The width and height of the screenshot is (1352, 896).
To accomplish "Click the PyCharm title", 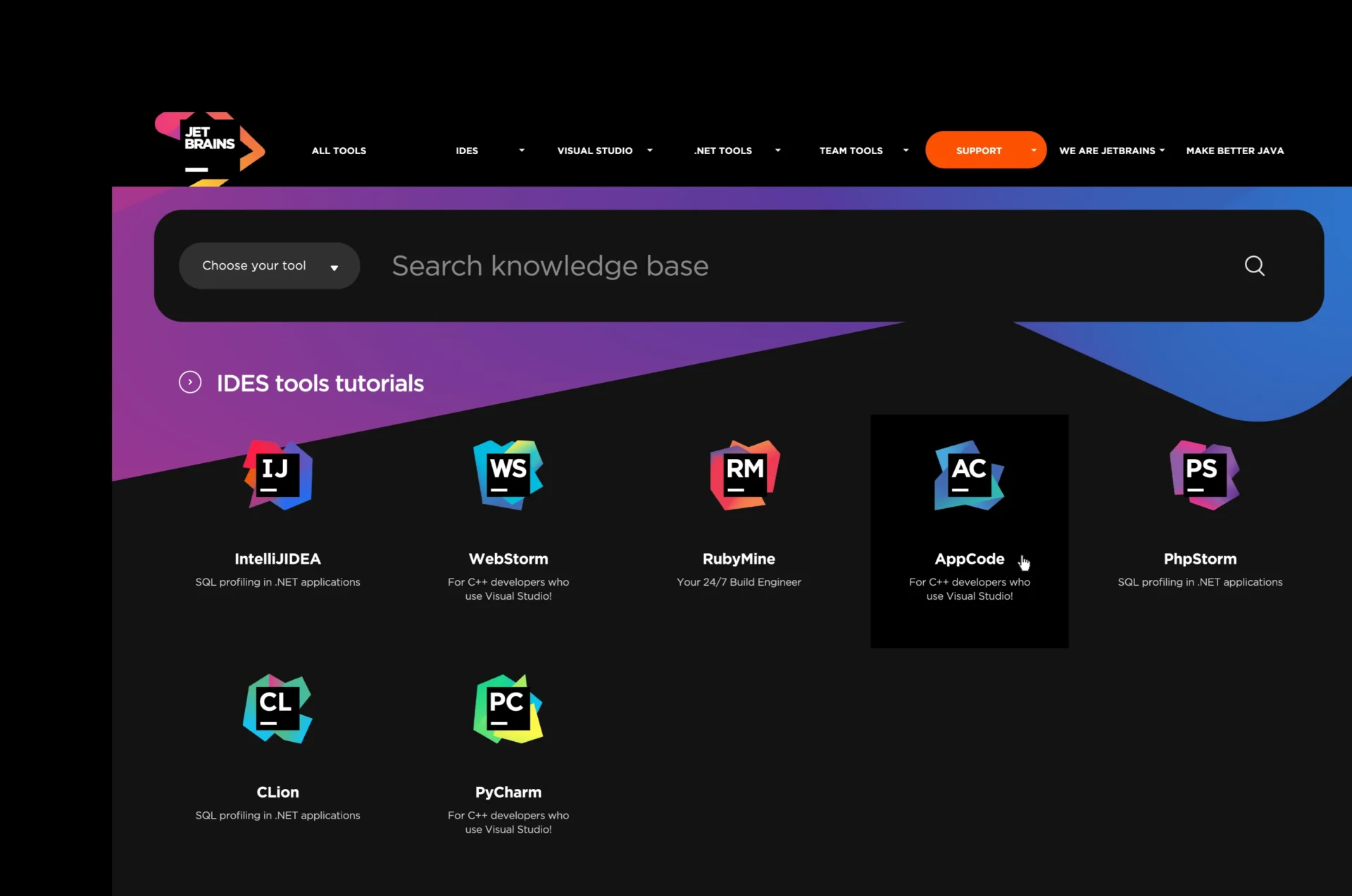I will (x=508, y=793).
